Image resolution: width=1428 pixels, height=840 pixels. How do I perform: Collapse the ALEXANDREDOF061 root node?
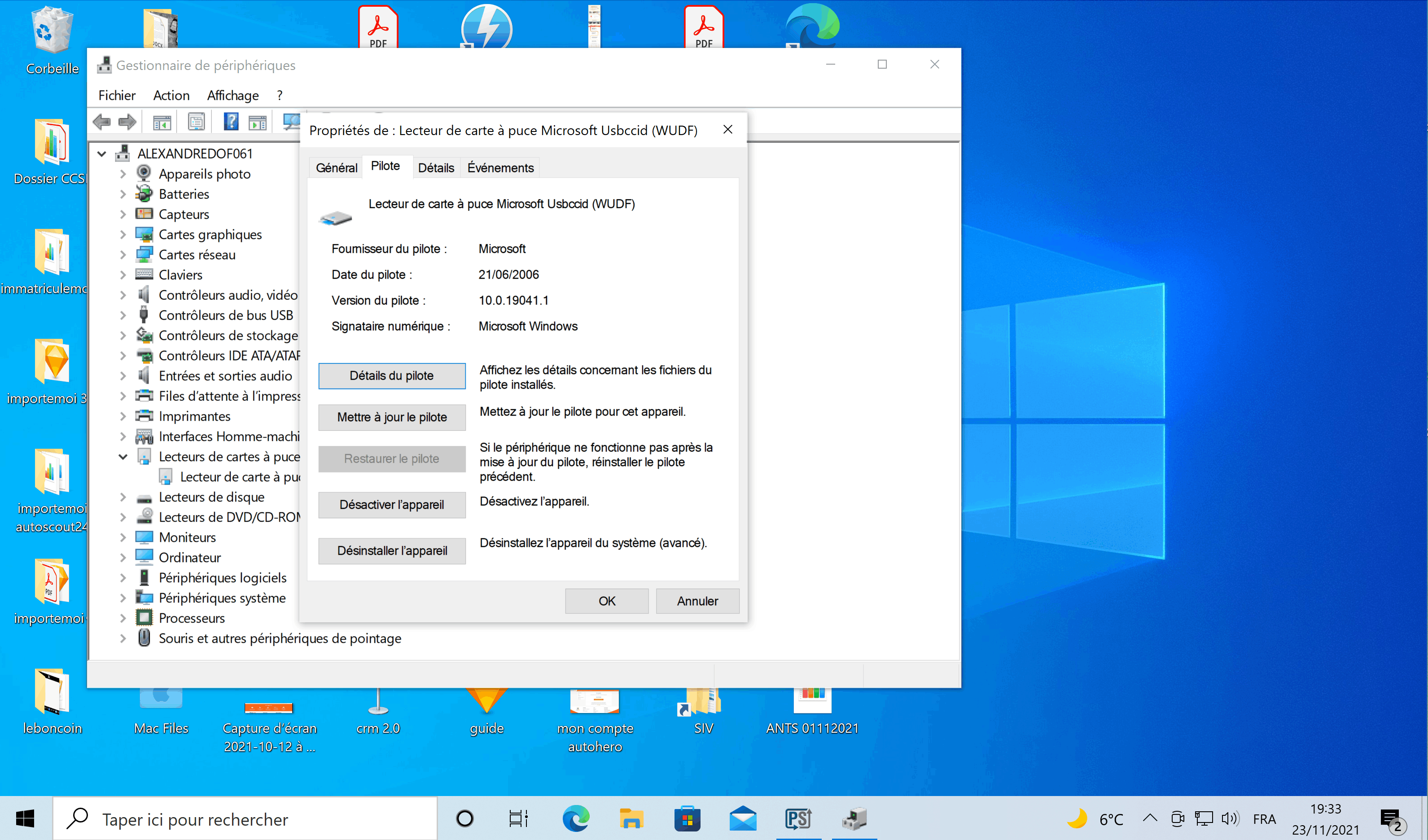(x=102, y=153)
